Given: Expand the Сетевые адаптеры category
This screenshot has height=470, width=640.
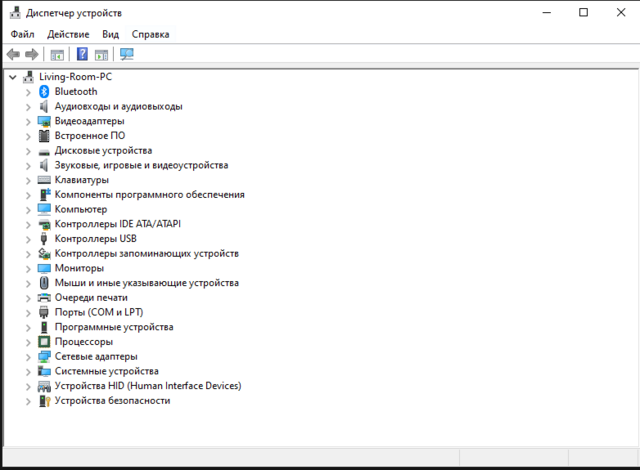Looking at the screenshot, I should [28, 357].
